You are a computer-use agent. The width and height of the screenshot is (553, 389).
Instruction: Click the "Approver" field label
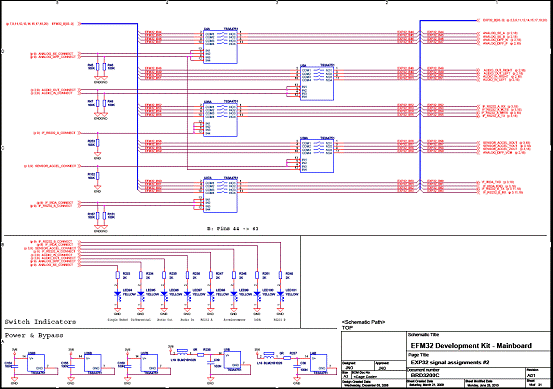[382, 363]
